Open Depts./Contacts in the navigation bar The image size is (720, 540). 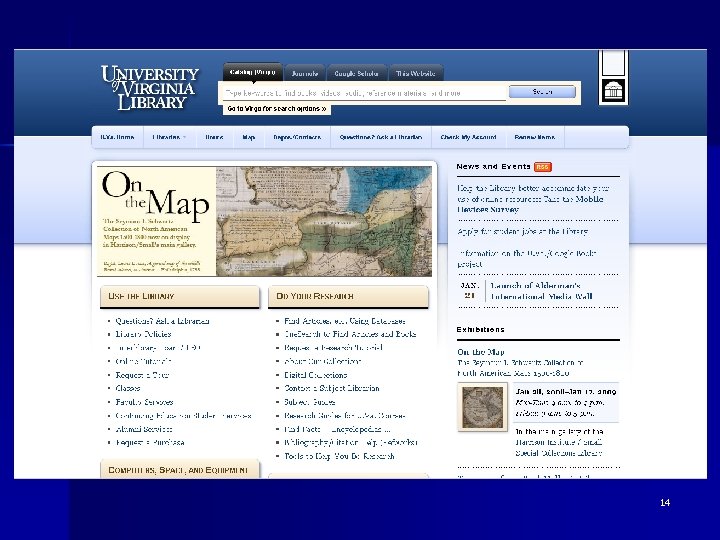pyautogui.click(x=297, y=137)
